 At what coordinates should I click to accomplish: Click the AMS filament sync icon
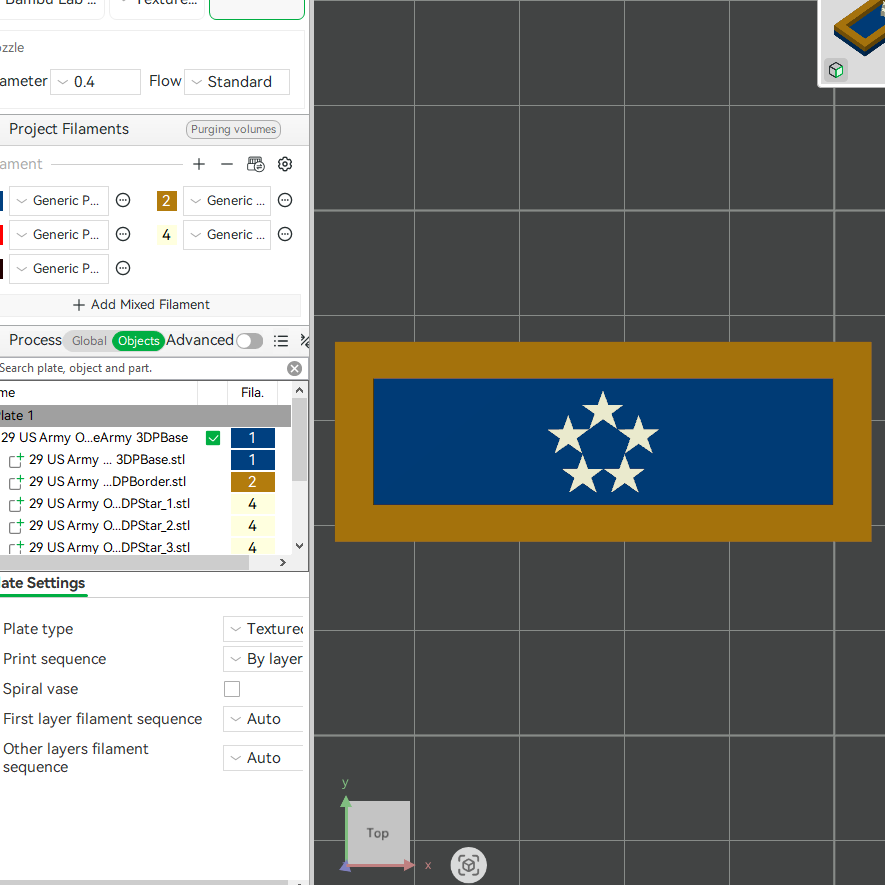(x=256, y=164)
